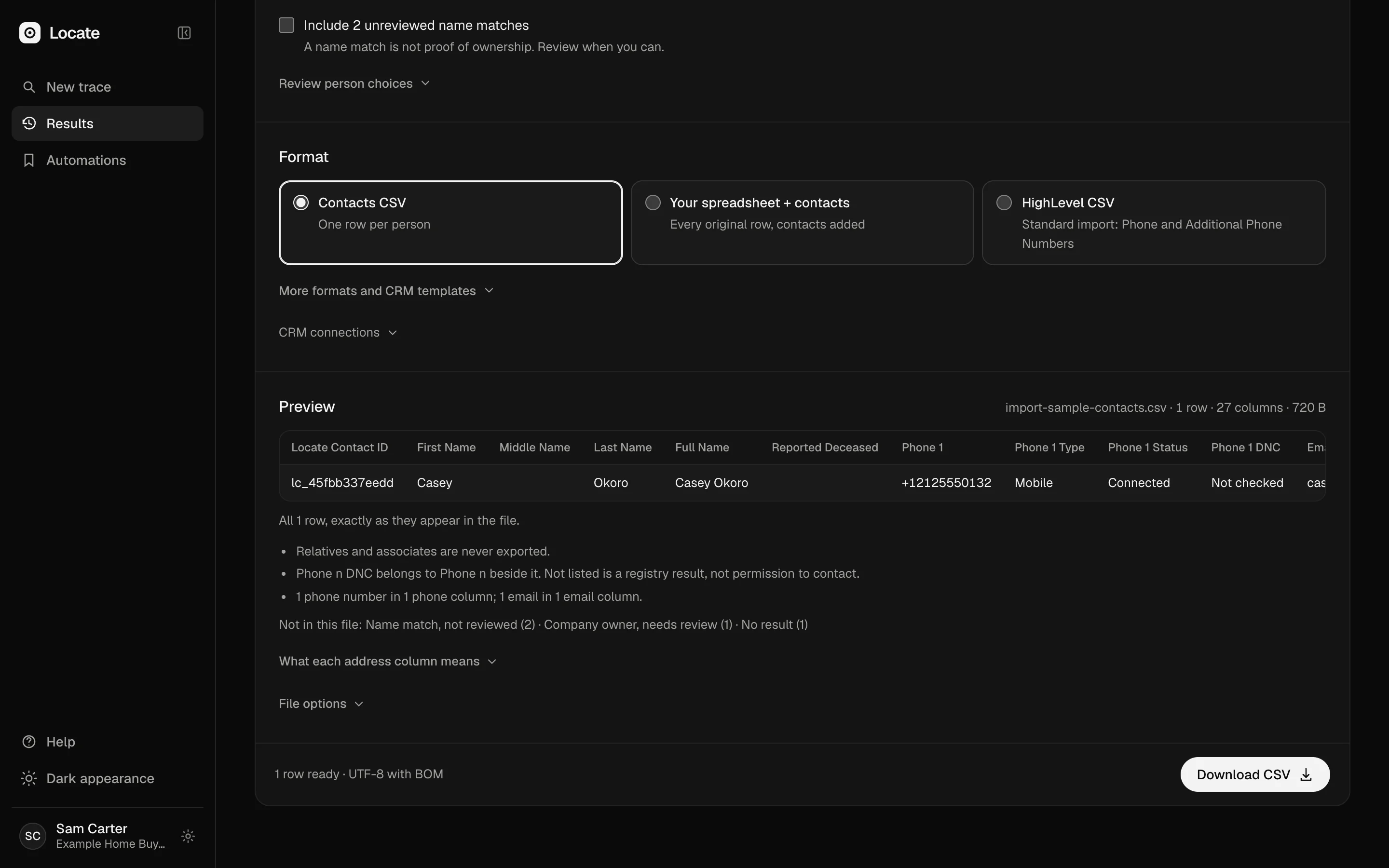
Task: Expand What each address column means
Action: 387,661
